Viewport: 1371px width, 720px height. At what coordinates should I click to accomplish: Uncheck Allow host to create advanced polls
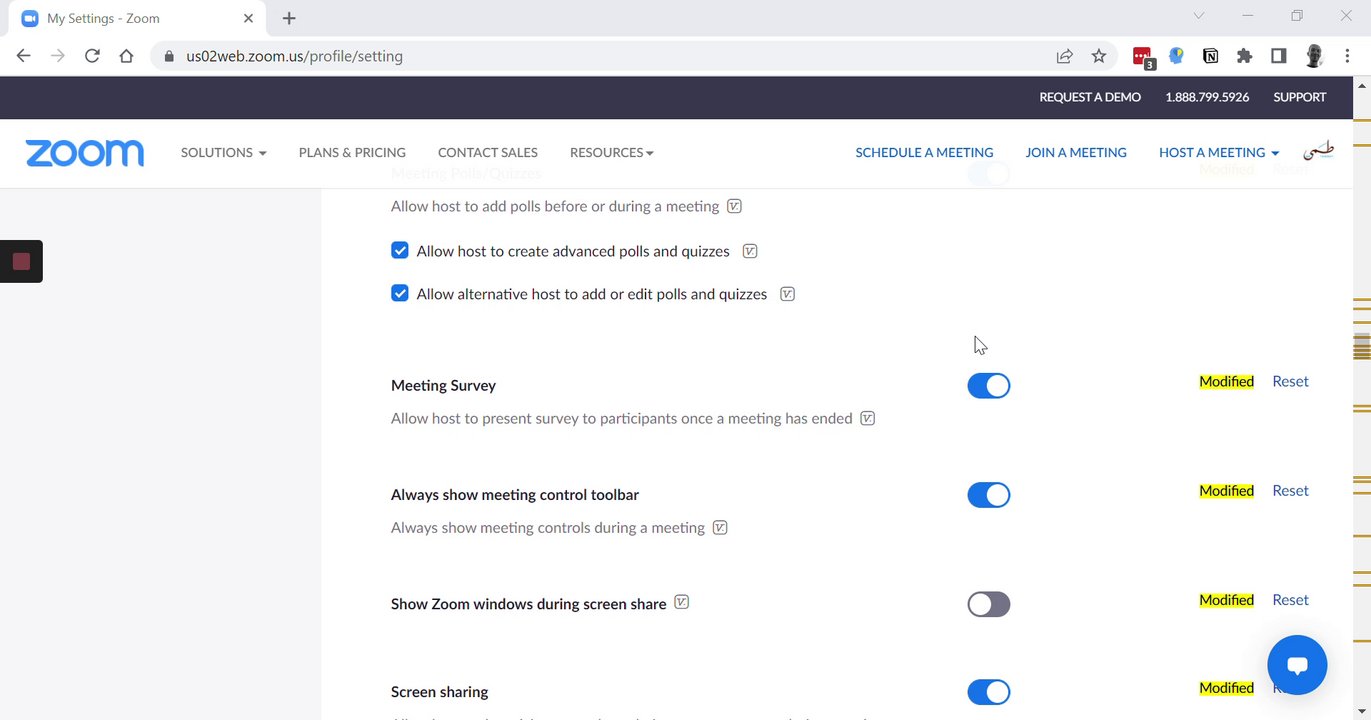click(400, 251)
